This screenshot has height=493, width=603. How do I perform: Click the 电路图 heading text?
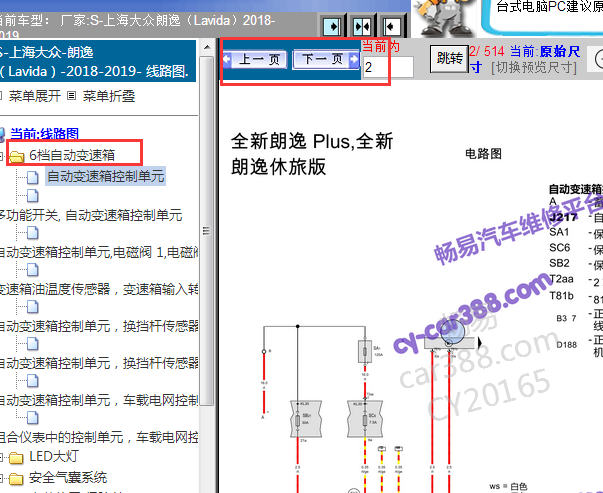pos(483,154)
